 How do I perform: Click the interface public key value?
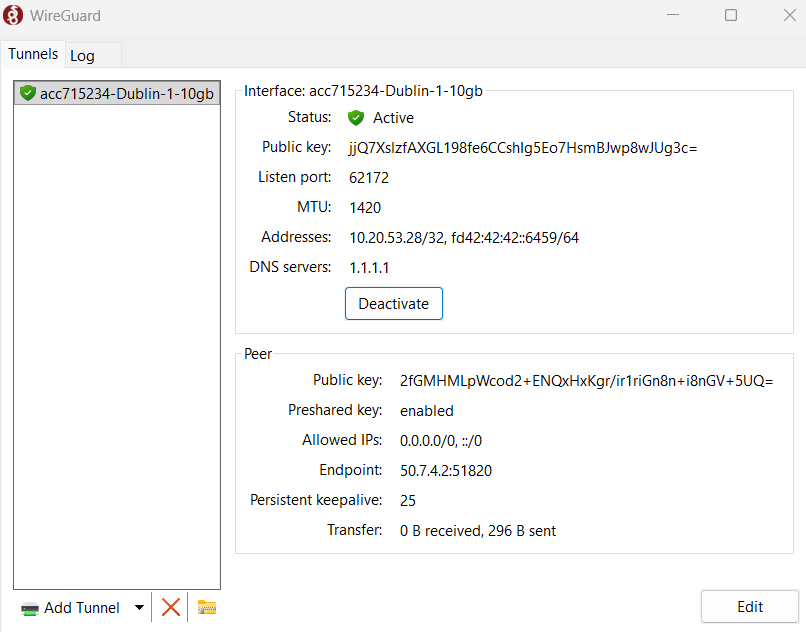pyautogui.click(x=523, y=148)
